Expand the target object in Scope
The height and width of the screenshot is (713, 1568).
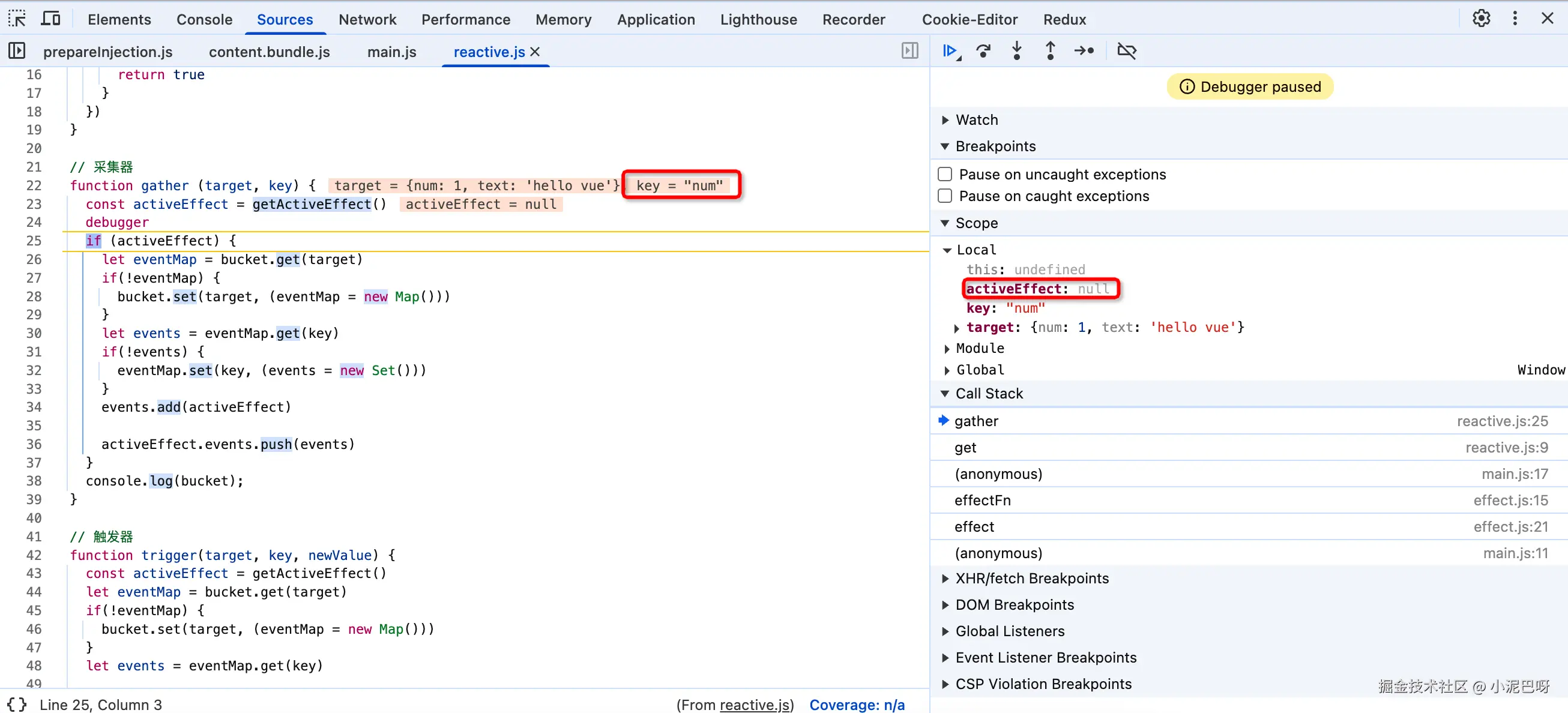click(x=957, y=328)
